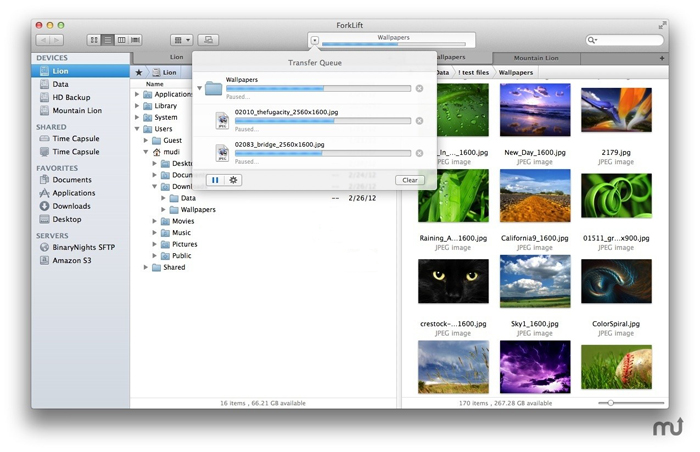Click the 02010_thefugacity progress bar

[323, 121]
